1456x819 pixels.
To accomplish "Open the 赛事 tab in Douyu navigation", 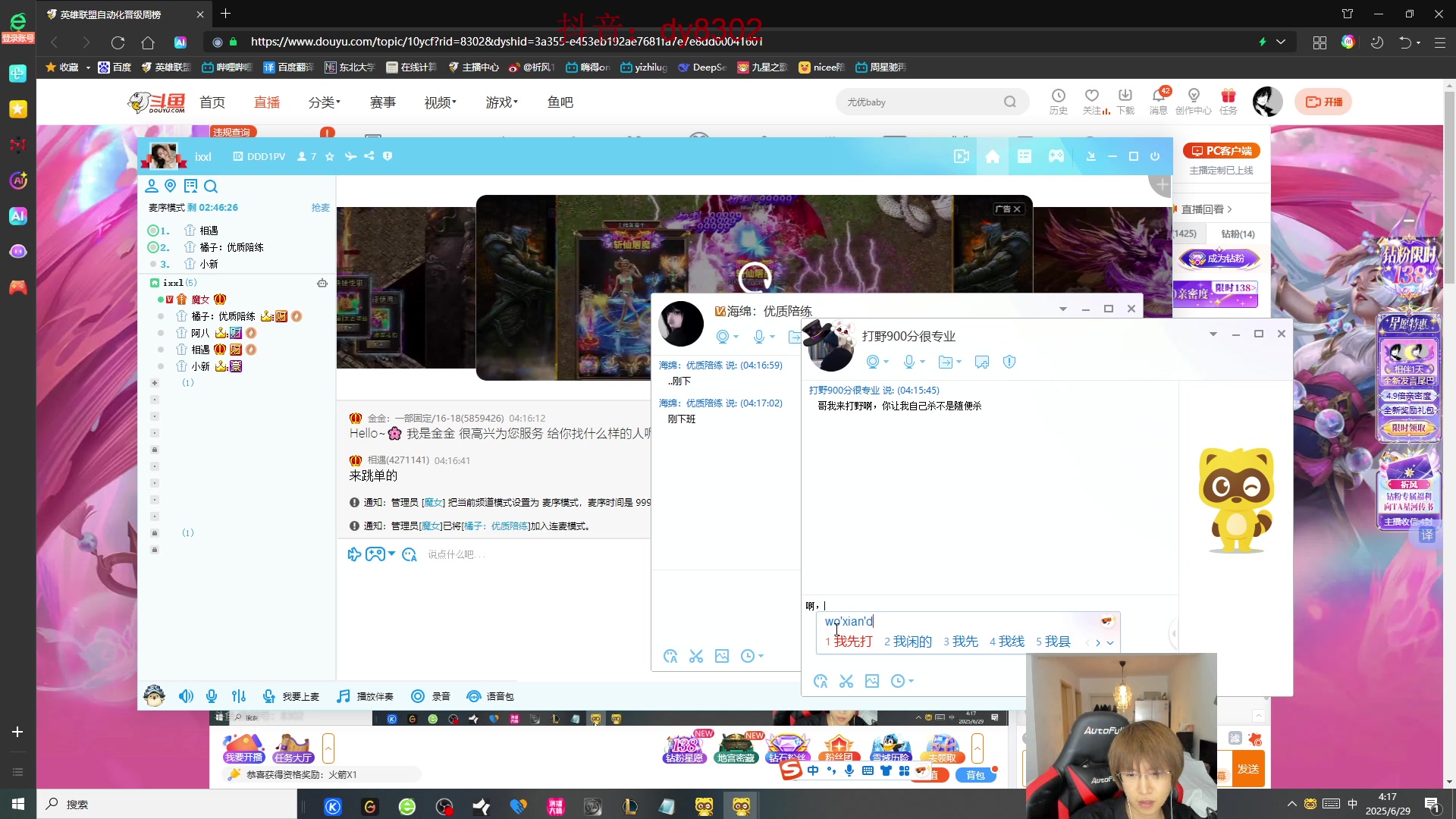I will coord(382,102).
